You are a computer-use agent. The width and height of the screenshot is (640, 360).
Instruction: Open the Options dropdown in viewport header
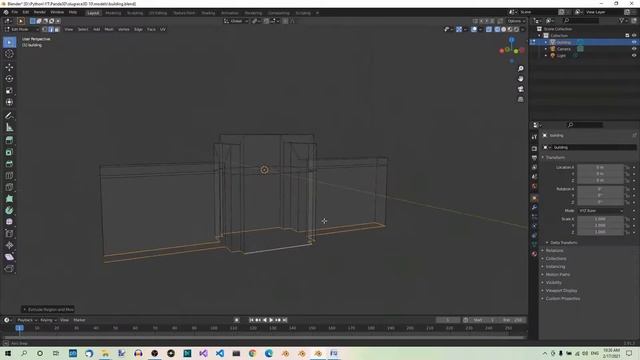click(516, 21)
